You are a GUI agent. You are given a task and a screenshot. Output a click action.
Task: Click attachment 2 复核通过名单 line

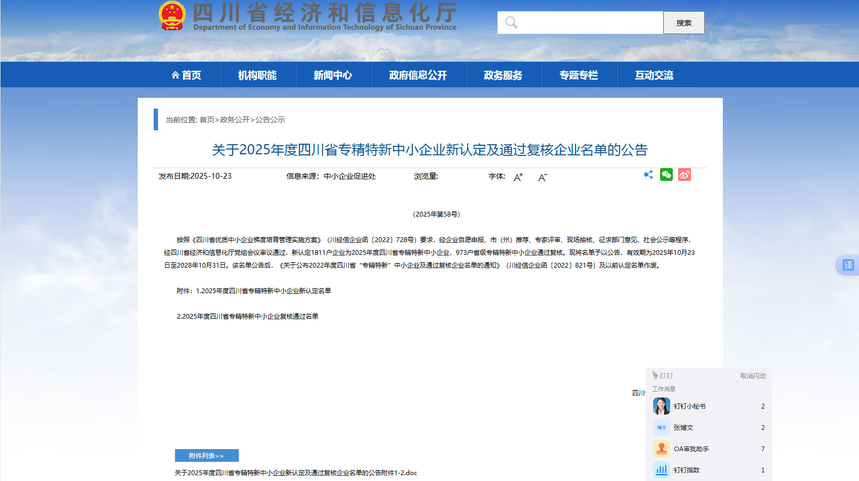pyautogui.click(x=247, y=316)
